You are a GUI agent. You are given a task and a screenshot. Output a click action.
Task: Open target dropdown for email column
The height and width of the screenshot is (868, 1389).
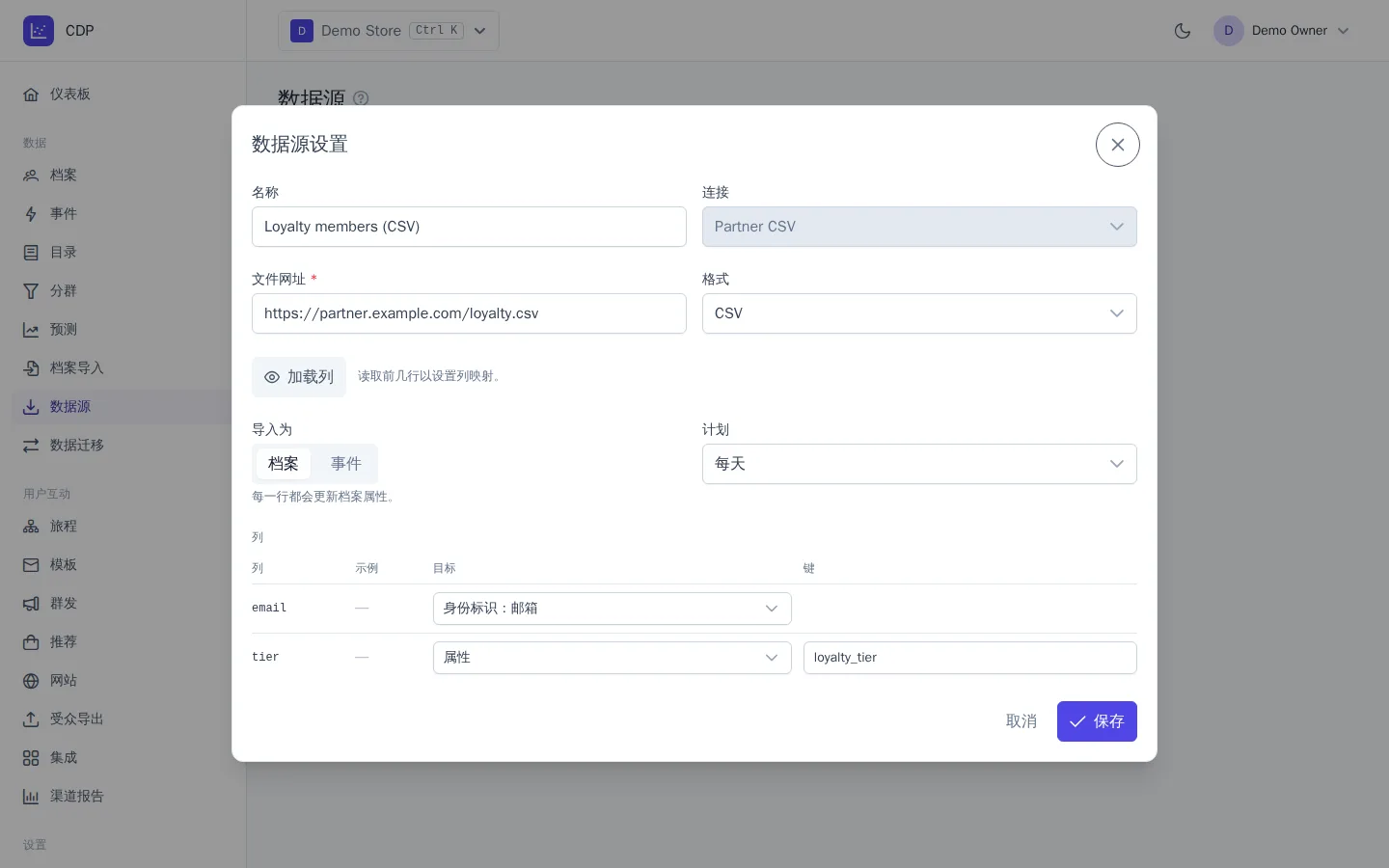coord(613,609)
